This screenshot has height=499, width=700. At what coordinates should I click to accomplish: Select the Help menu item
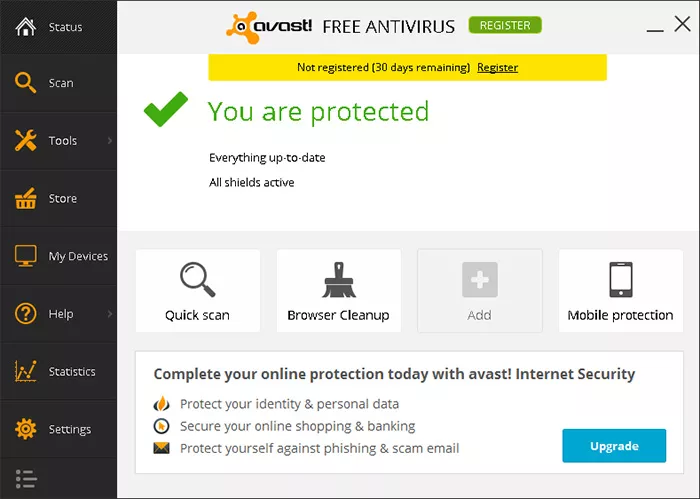pyautogui.click(x=58, y=314)
